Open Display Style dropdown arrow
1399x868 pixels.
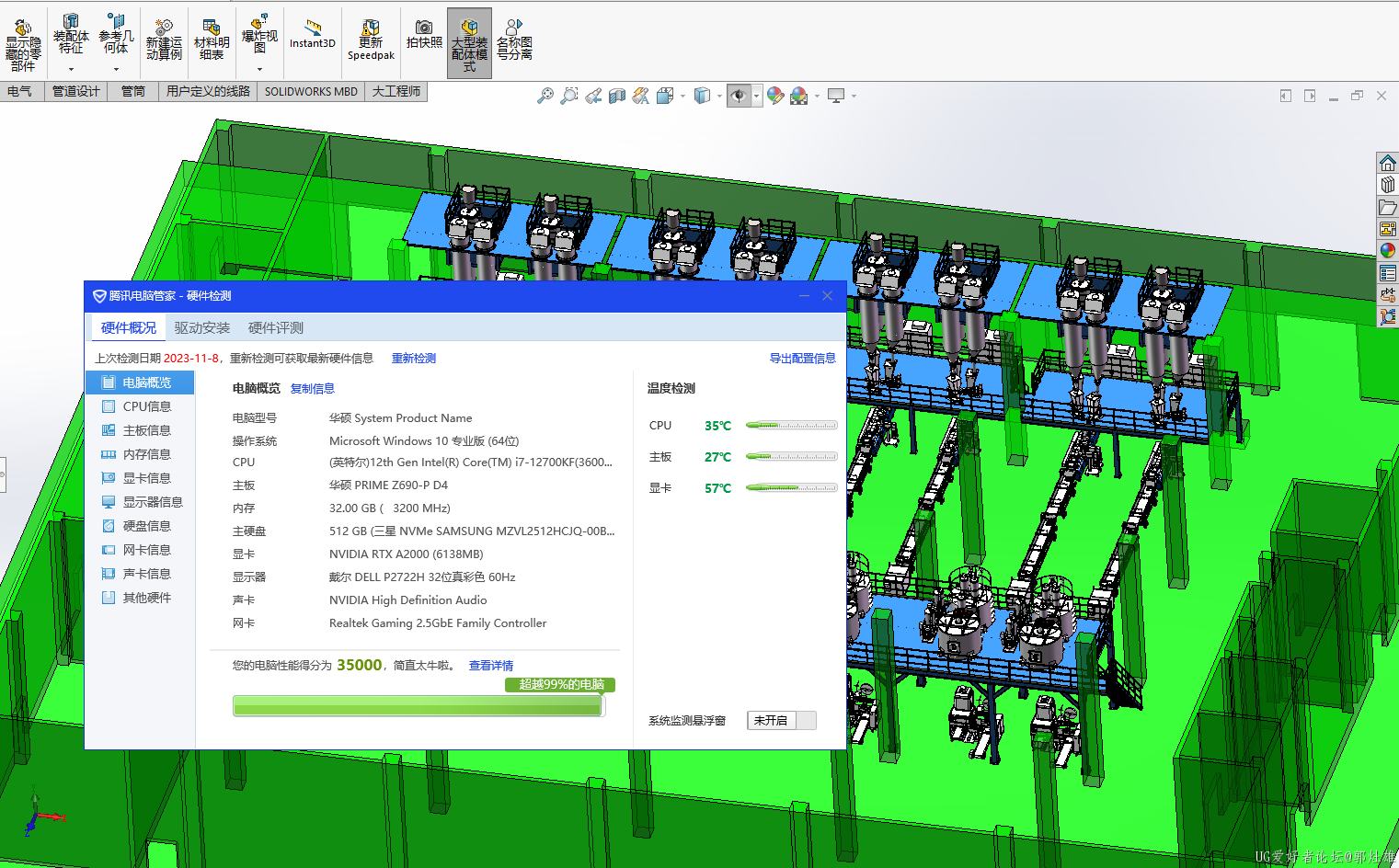click(719, 96)
